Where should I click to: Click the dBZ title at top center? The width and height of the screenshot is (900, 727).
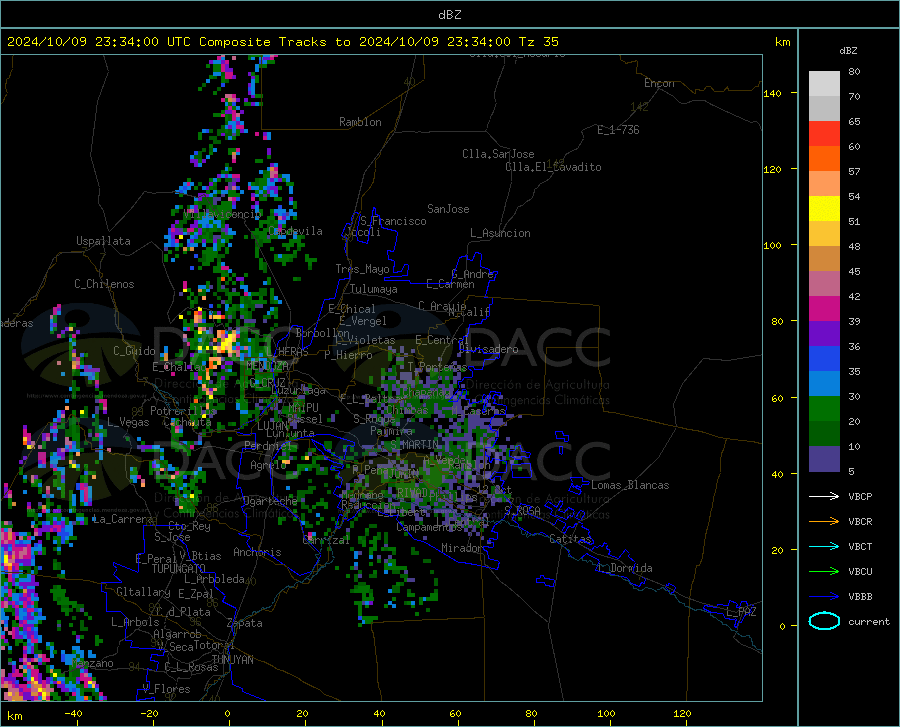point(449,15)
